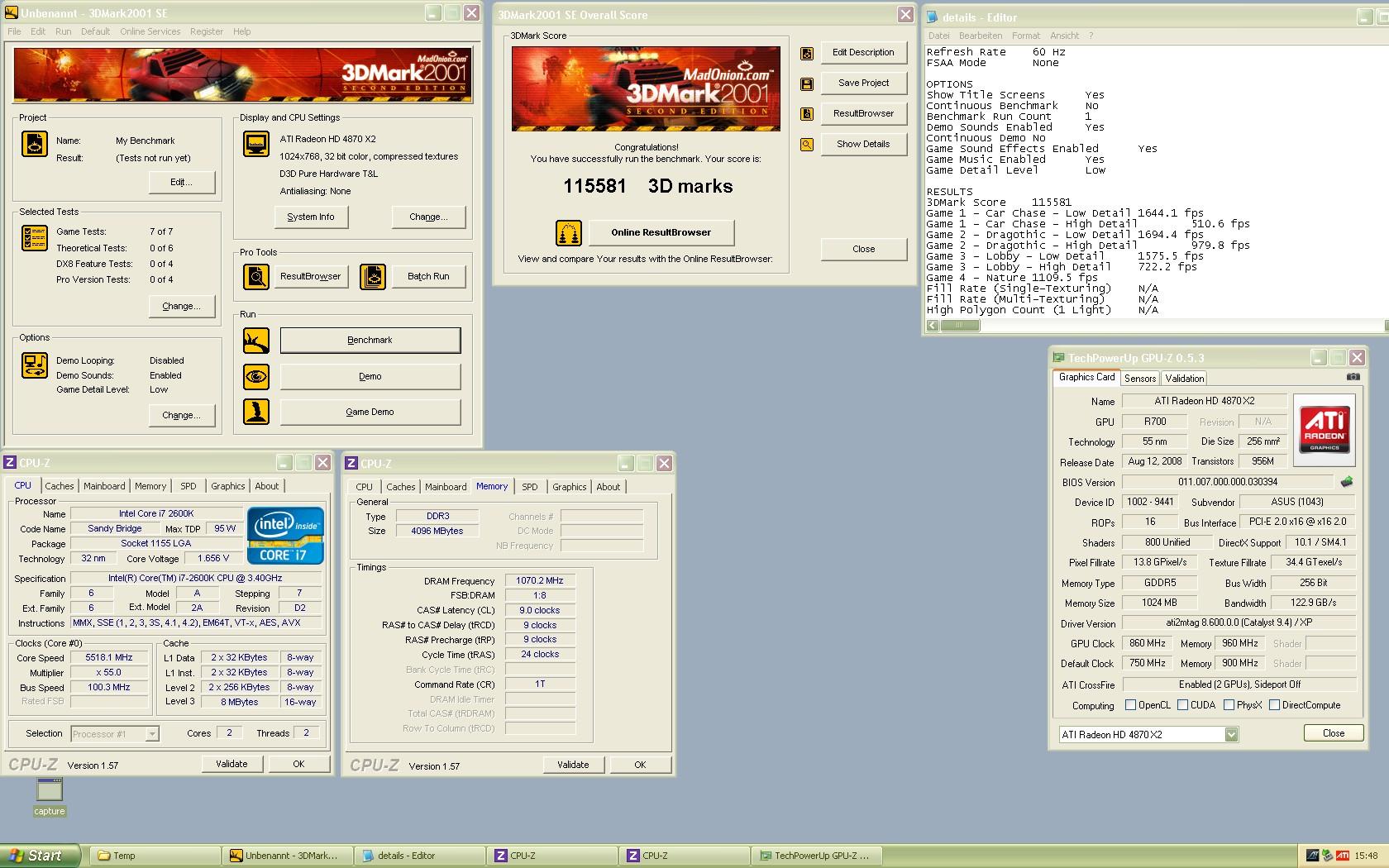Click the ResultBrowser magnifier icon in Pro Tools
1389x868 pixels.
(x=256, y=276)
